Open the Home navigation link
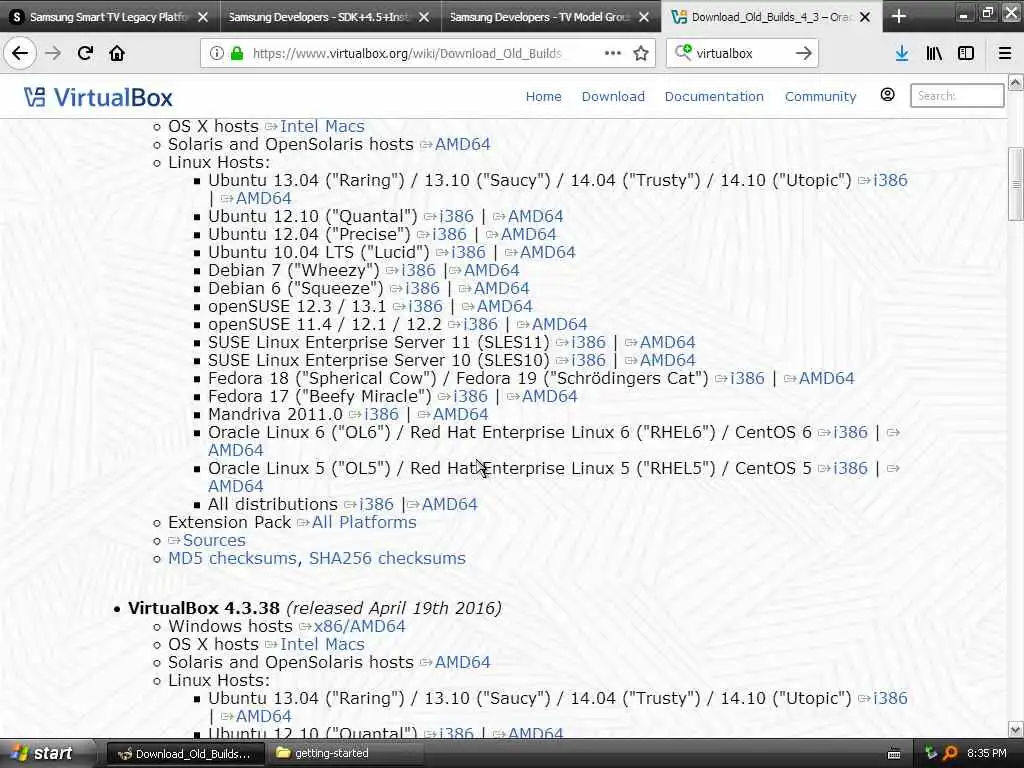This screenshot has width=1024, height=768. tap(543, 97)
